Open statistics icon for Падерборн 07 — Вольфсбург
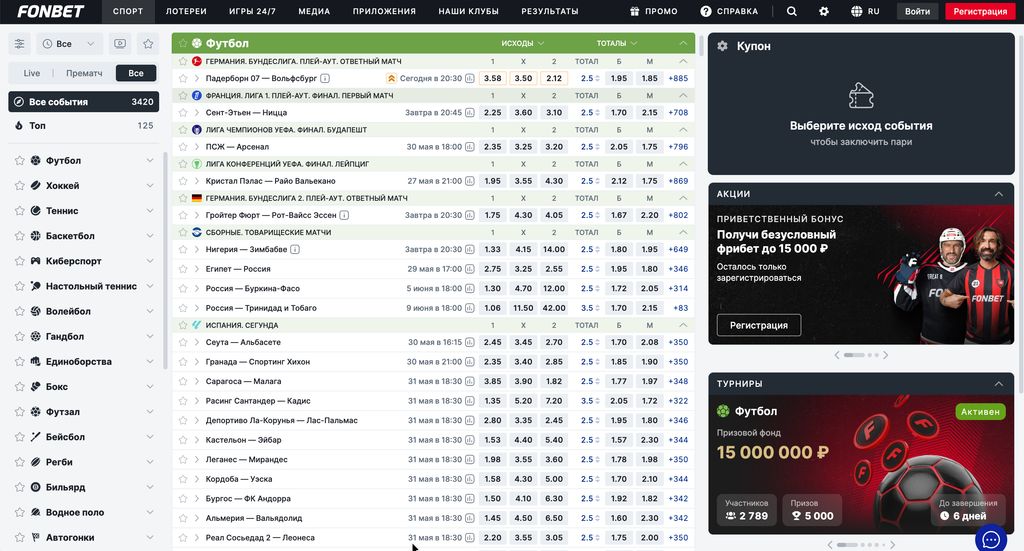 point(470,78)
